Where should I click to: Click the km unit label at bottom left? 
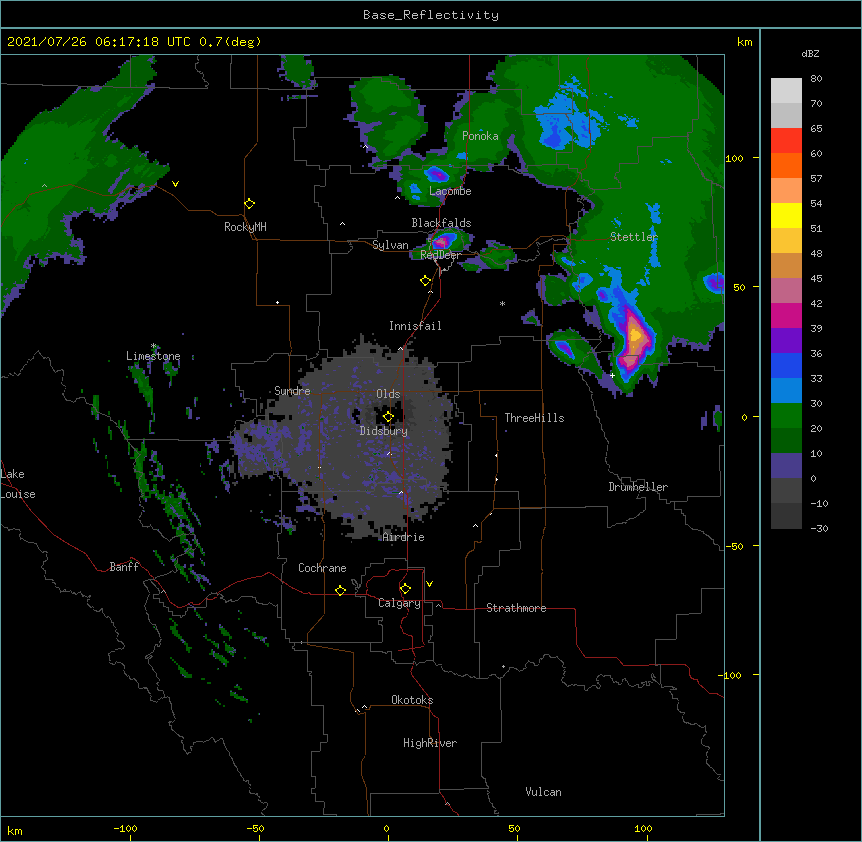click(x=15, y=831)
